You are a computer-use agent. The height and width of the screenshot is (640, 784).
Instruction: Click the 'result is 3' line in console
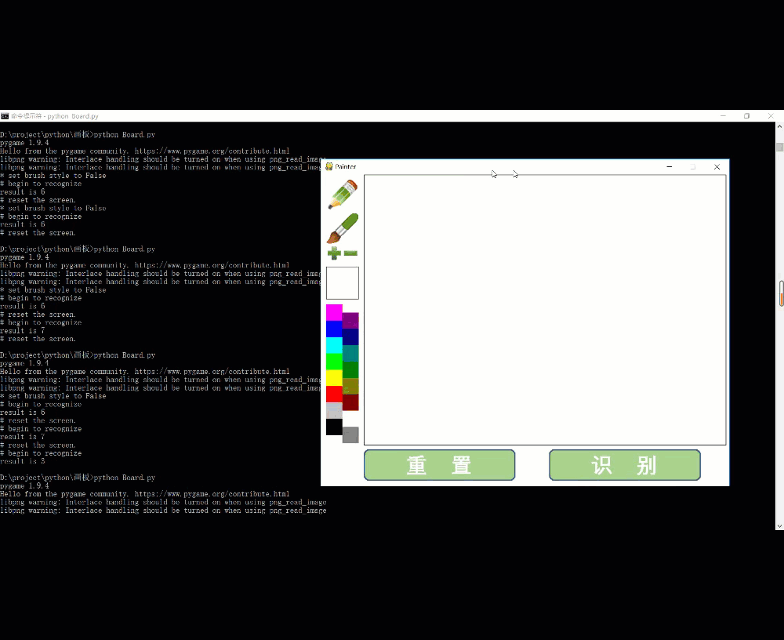point(22,461)
